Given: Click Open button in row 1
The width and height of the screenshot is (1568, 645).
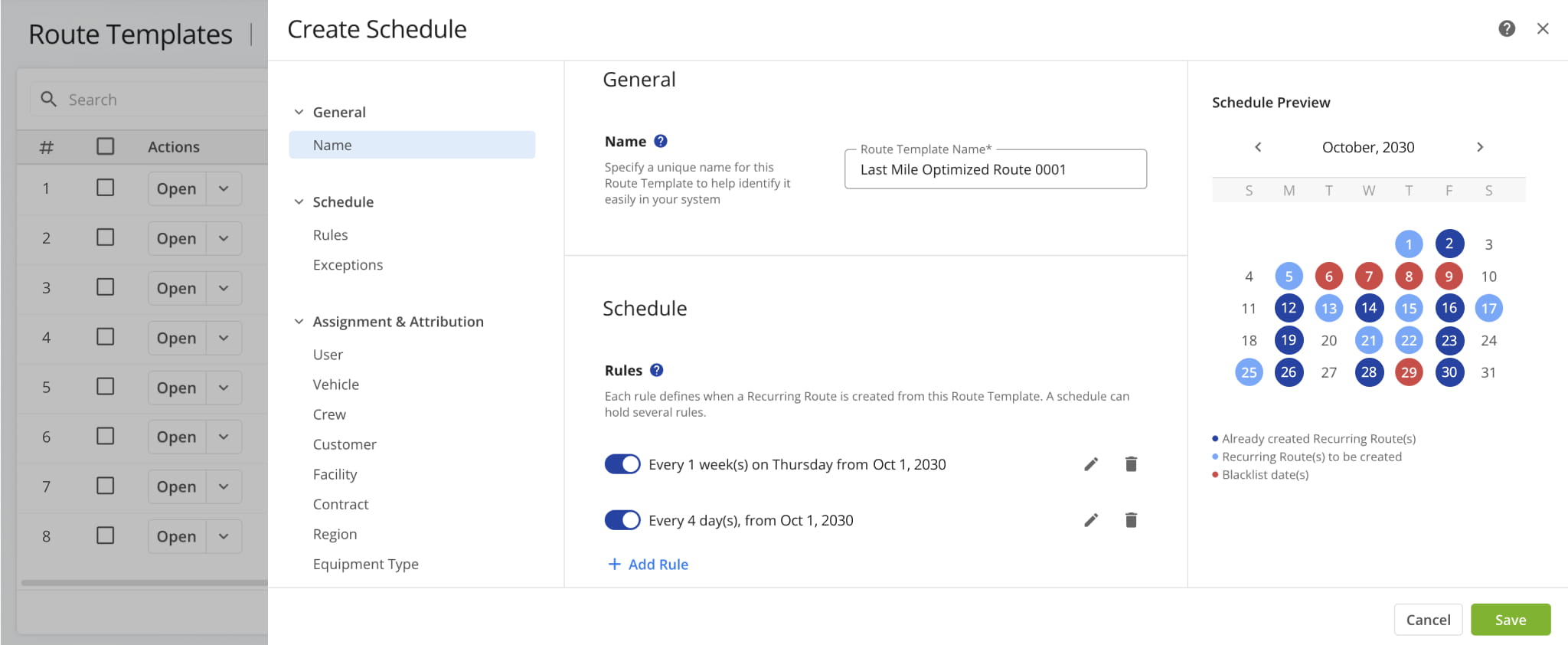Looking at the screenshot, I should (x=176, y=188).
